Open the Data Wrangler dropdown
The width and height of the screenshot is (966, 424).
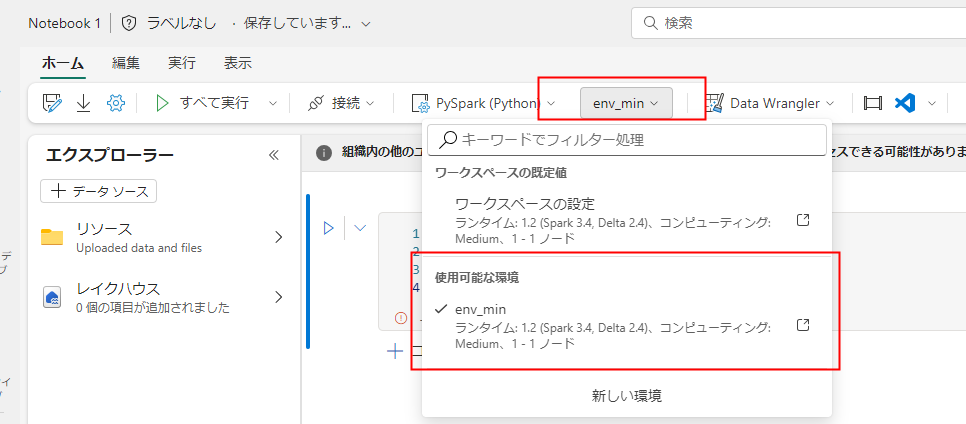[x=769, y=104]
